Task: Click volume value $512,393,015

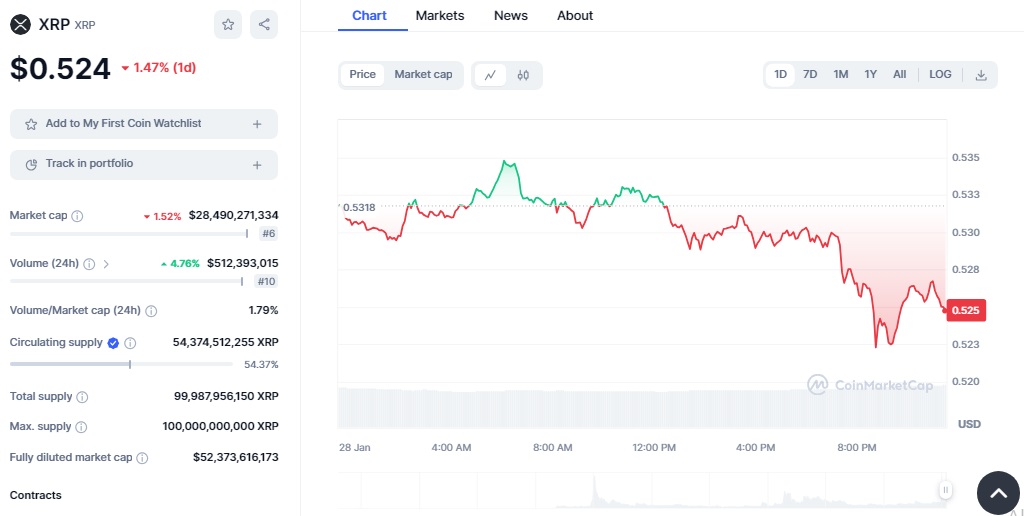Action: [242, 264]
